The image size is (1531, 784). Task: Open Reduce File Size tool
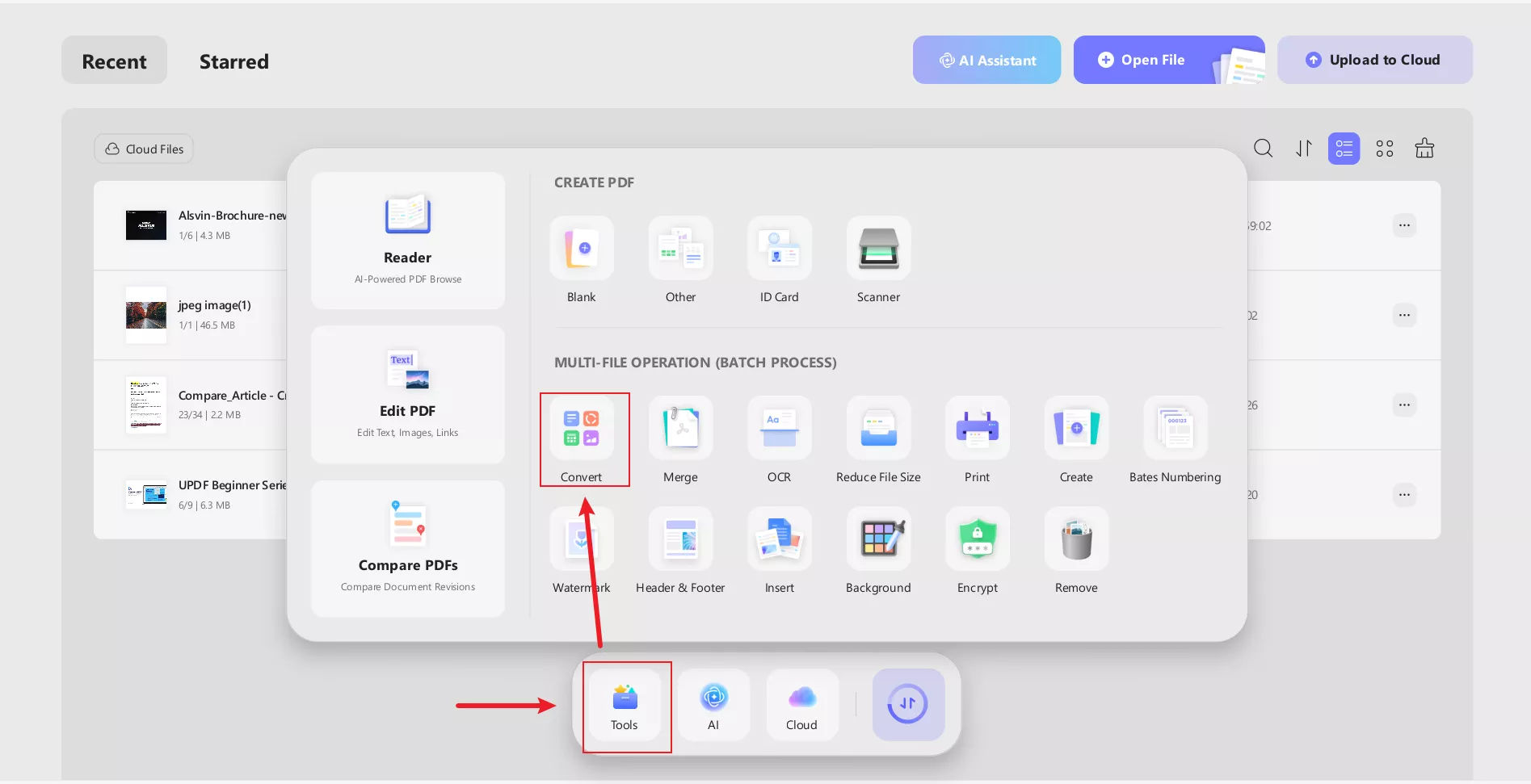[x=878, y=429]
